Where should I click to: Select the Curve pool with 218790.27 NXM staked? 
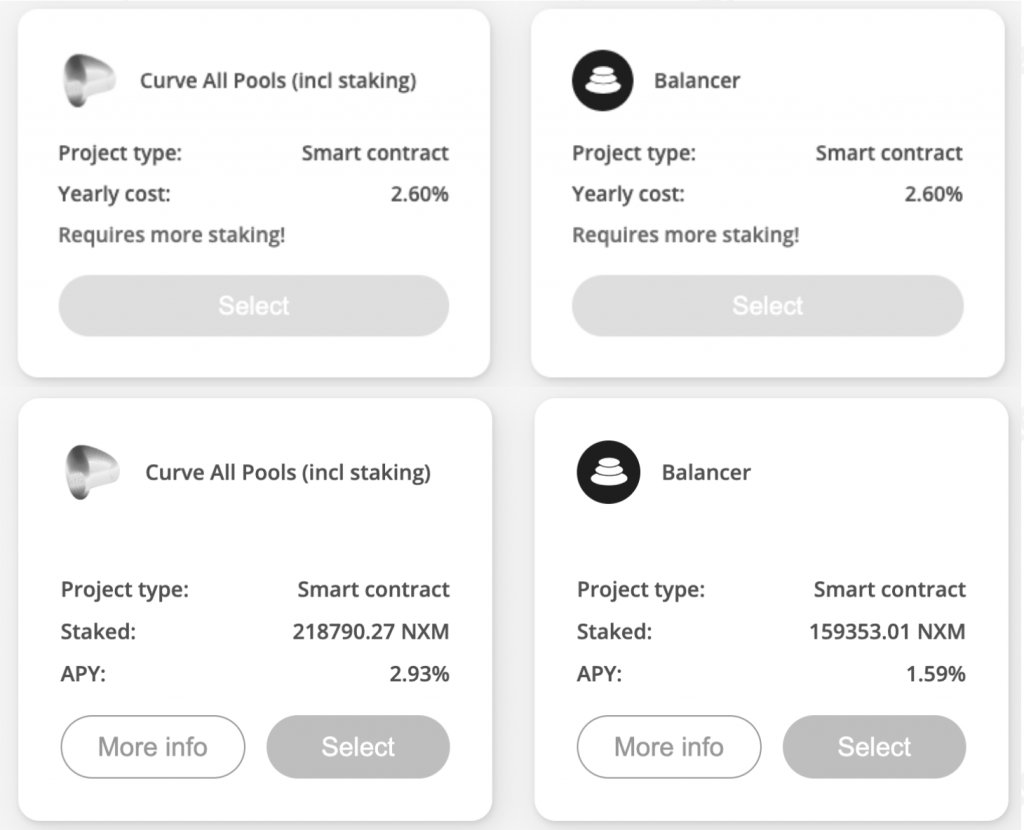(x=358, y=747)
